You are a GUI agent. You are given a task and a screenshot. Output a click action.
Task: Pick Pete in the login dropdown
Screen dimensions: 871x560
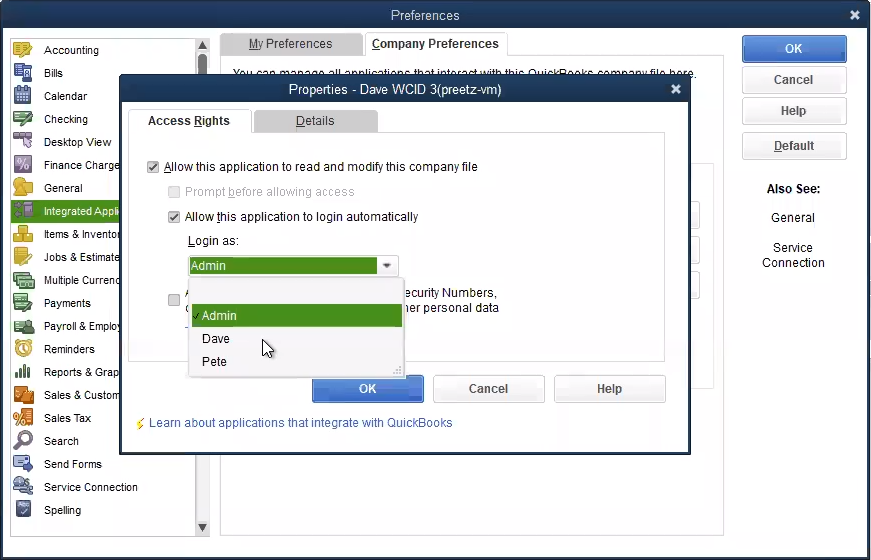[x=214, y=362]
